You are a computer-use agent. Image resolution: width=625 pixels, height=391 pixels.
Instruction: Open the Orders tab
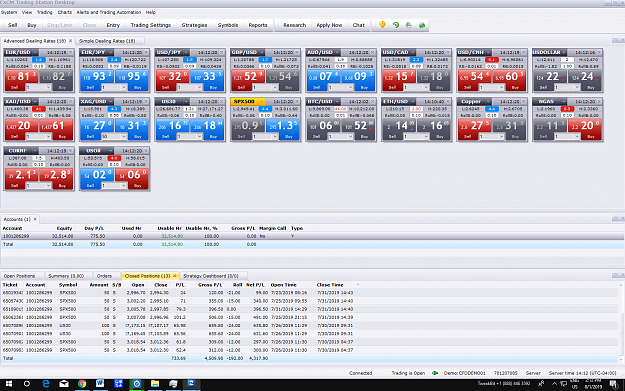coord(104,276)
